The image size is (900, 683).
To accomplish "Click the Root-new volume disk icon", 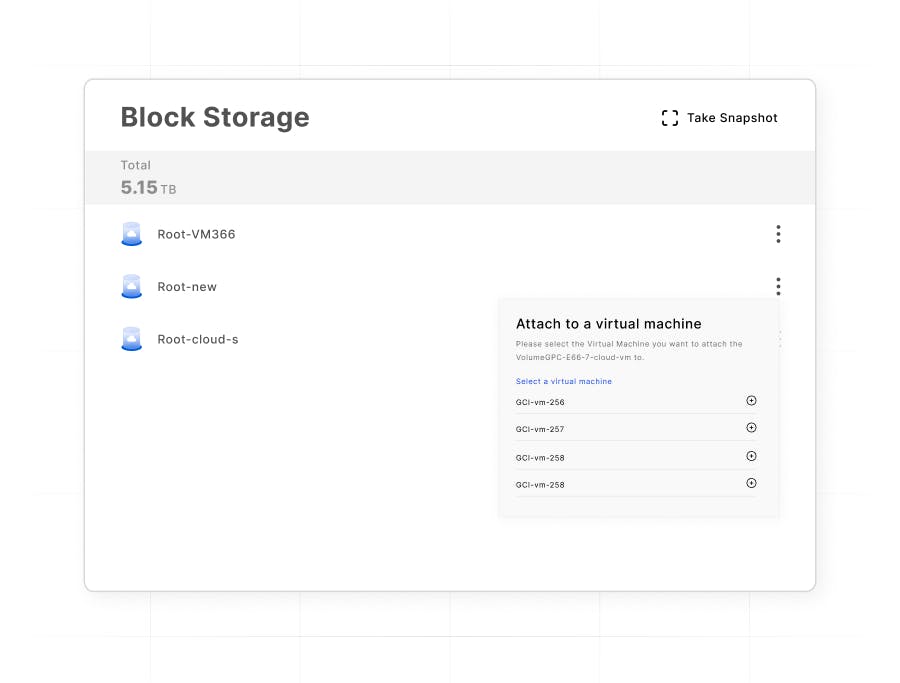I will pyautogui.click(x=131, y=287).
